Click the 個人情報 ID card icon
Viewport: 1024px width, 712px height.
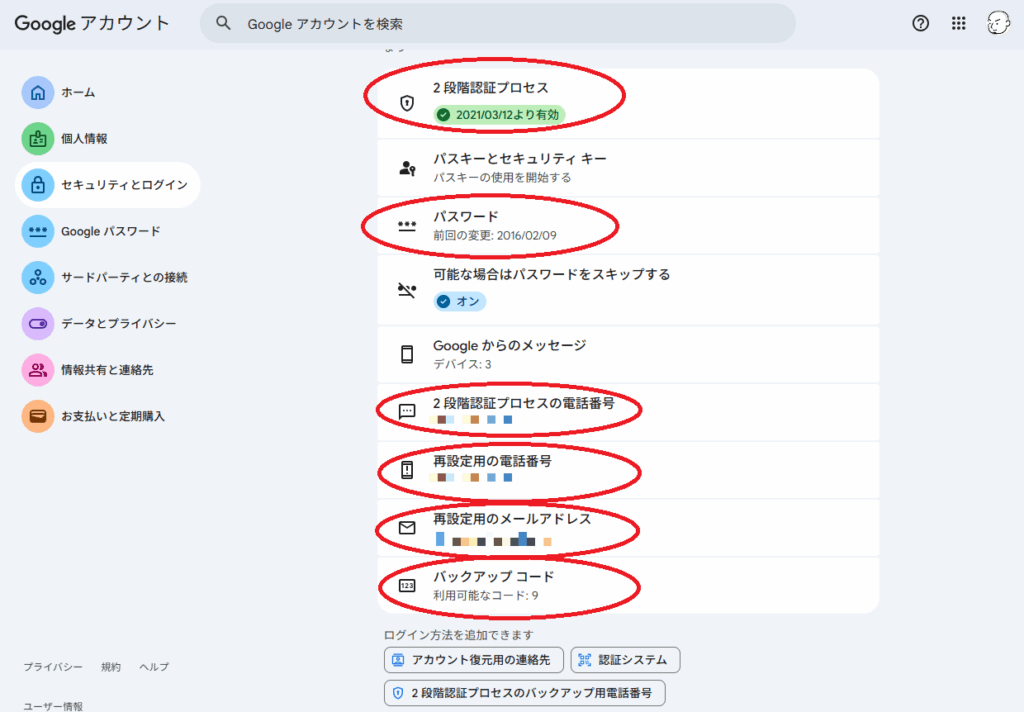38,139
